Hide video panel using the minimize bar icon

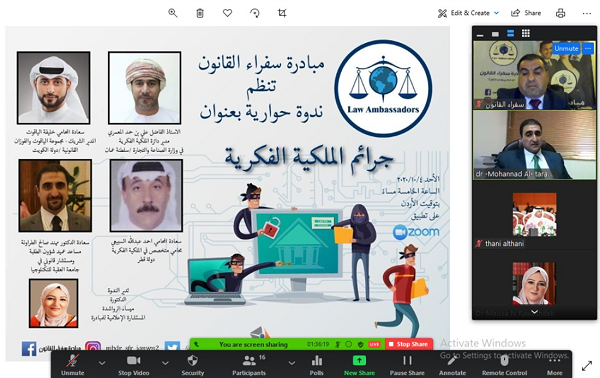[480, 34]
